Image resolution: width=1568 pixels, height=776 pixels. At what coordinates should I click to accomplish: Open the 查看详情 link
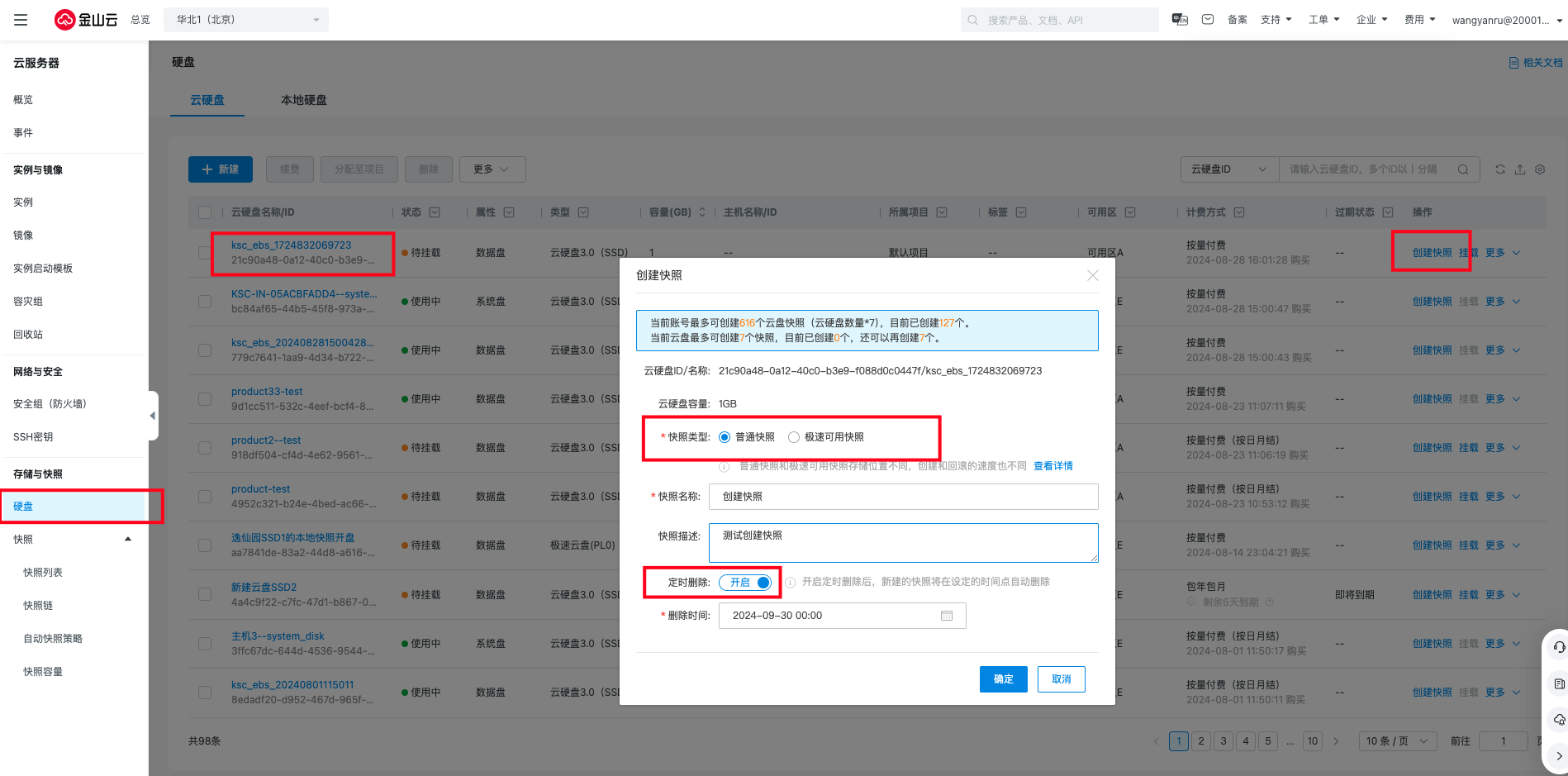pos(1052,466)
